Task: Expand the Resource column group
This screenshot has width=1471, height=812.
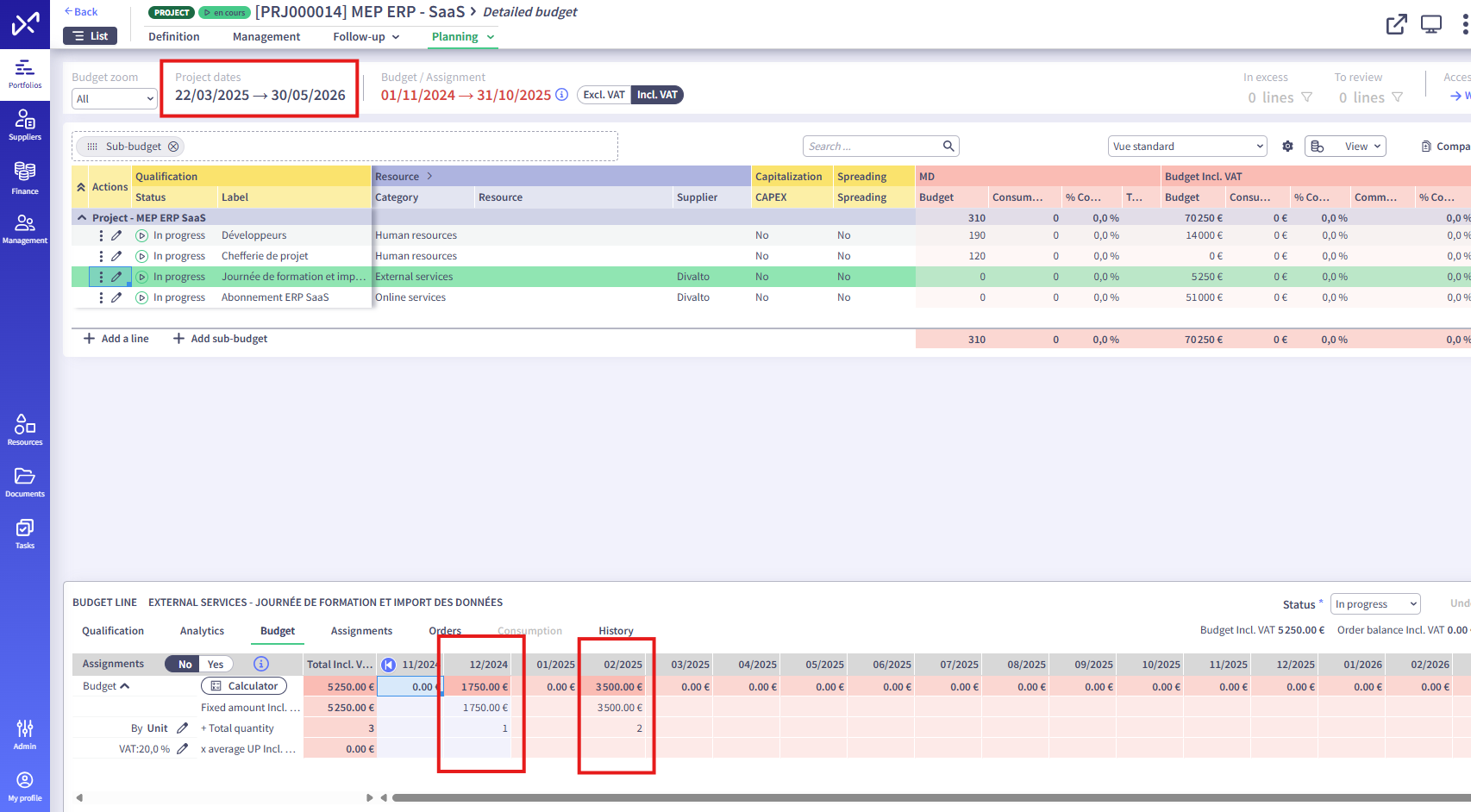Action: [429, 177]
